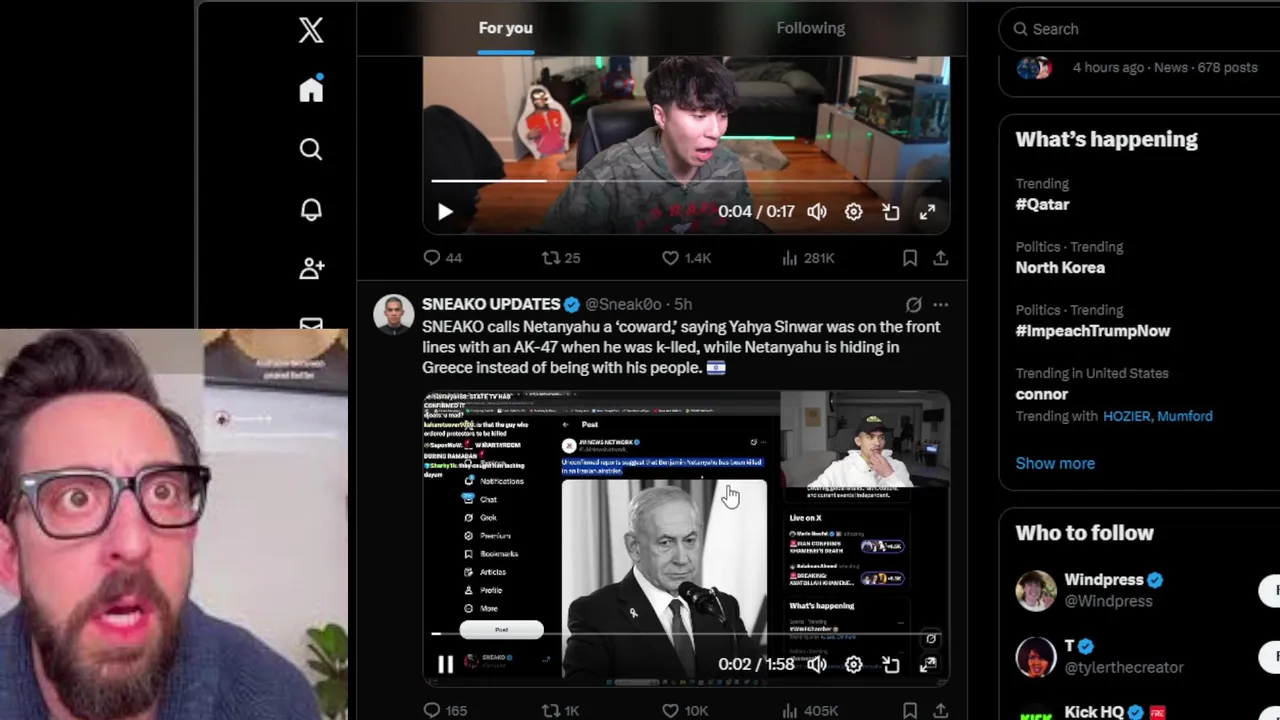
Task: Open SNEAKO UPDATES profile avatar
Action: coord(393,314)
